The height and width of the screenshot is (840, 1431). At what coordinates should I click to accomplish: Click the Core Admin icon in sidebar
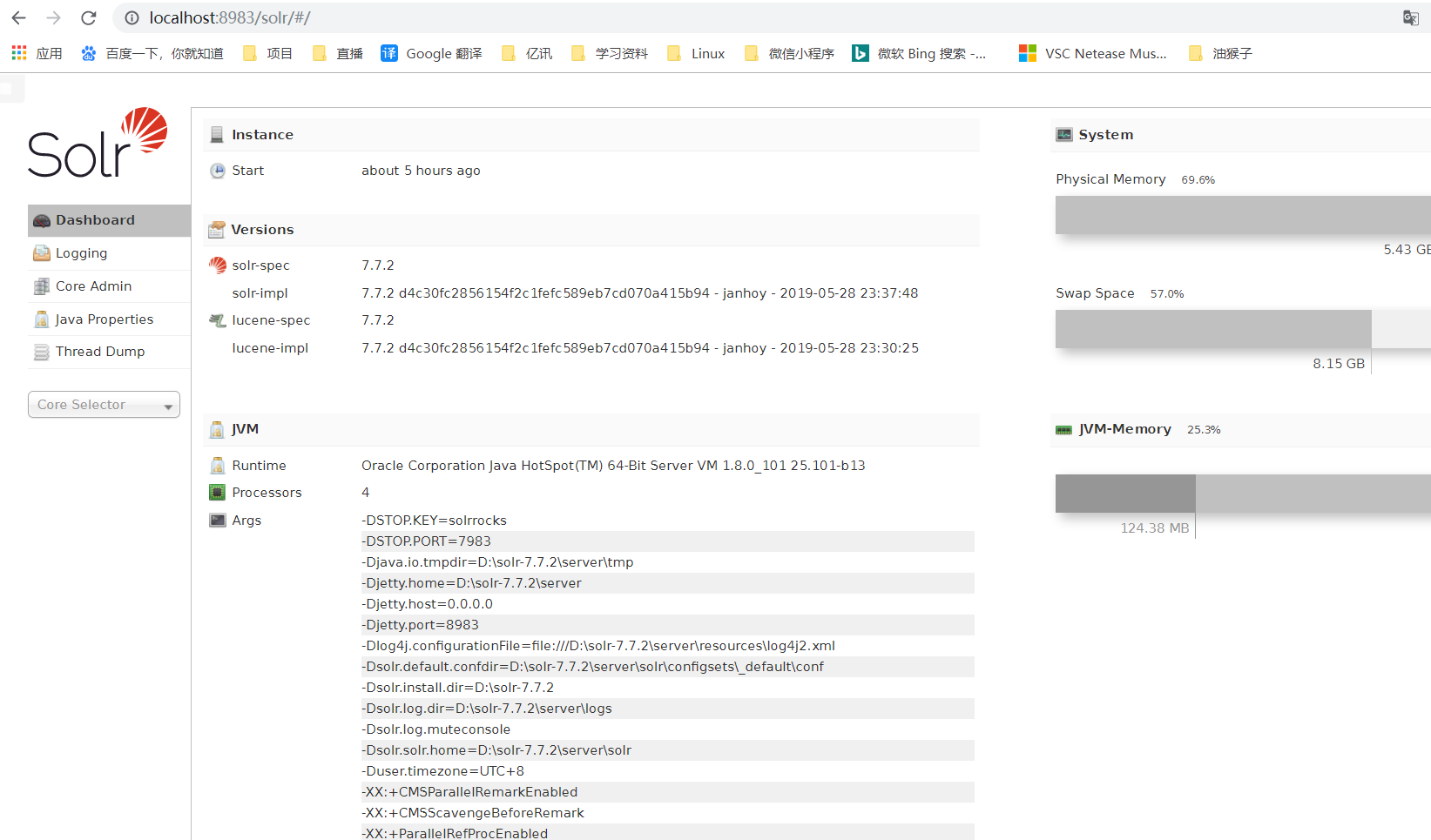pyautogui.click(x=42, y=286)
